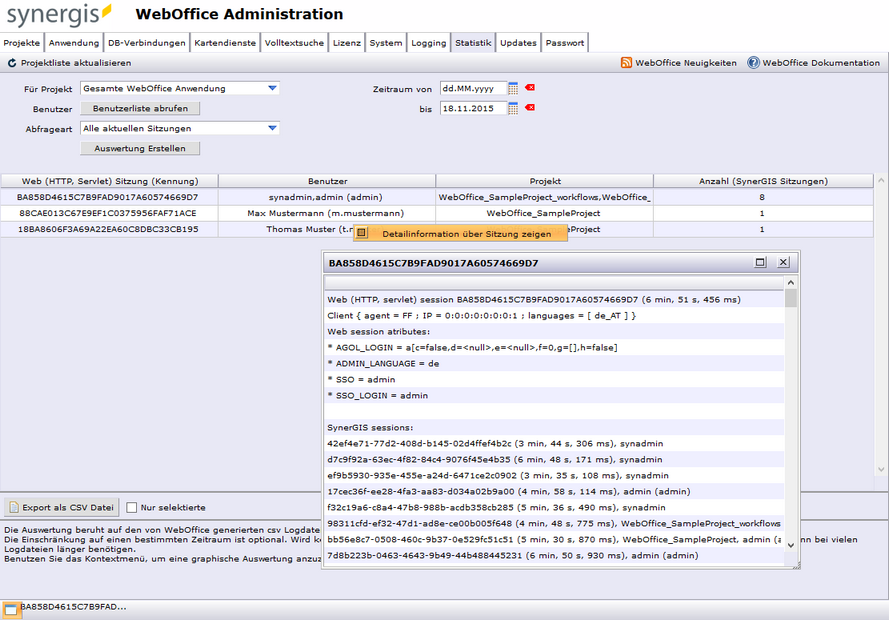
Task: Click the icon beside Detailinformation über Sitzung zeigen
Action: [x=364, y=232]
